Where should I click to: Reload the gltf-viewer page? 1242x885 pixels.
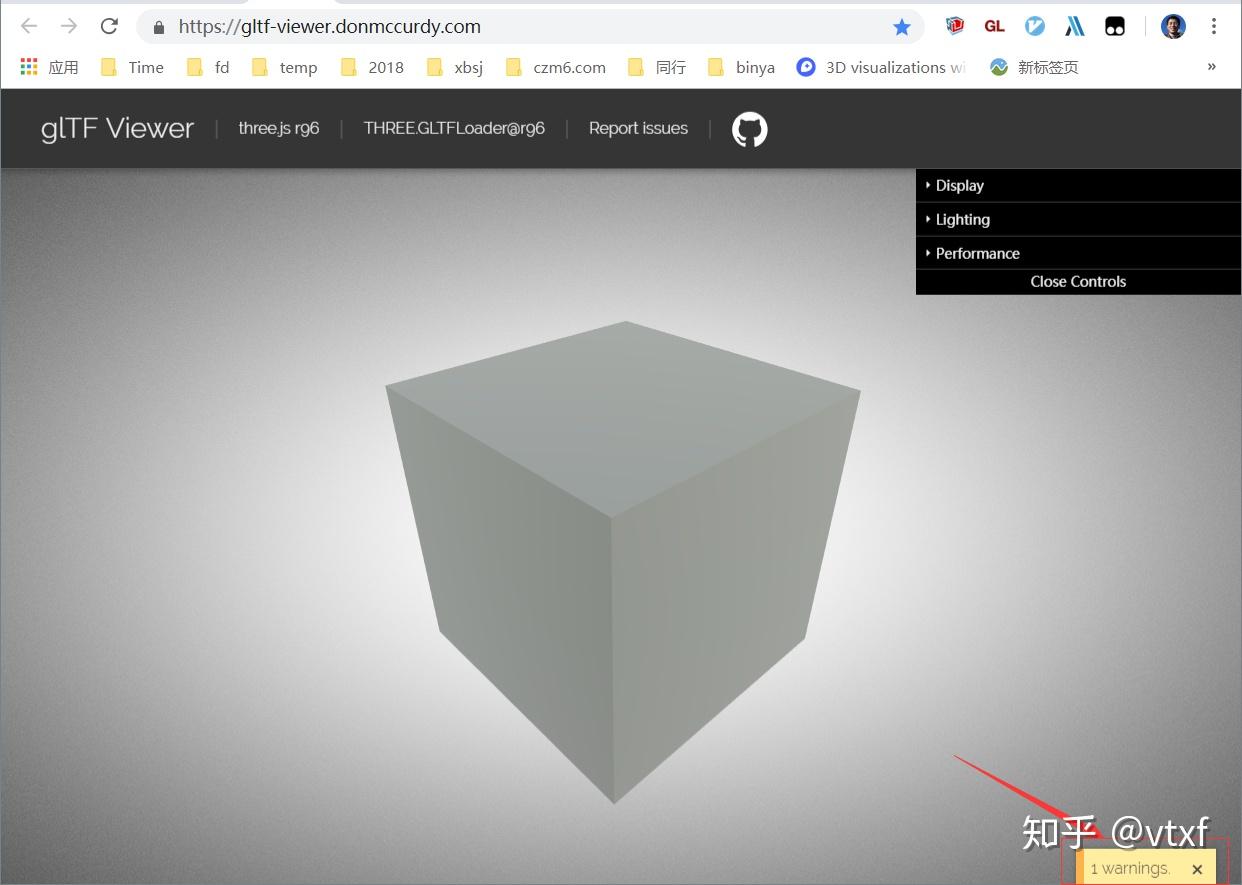[108, 26]
